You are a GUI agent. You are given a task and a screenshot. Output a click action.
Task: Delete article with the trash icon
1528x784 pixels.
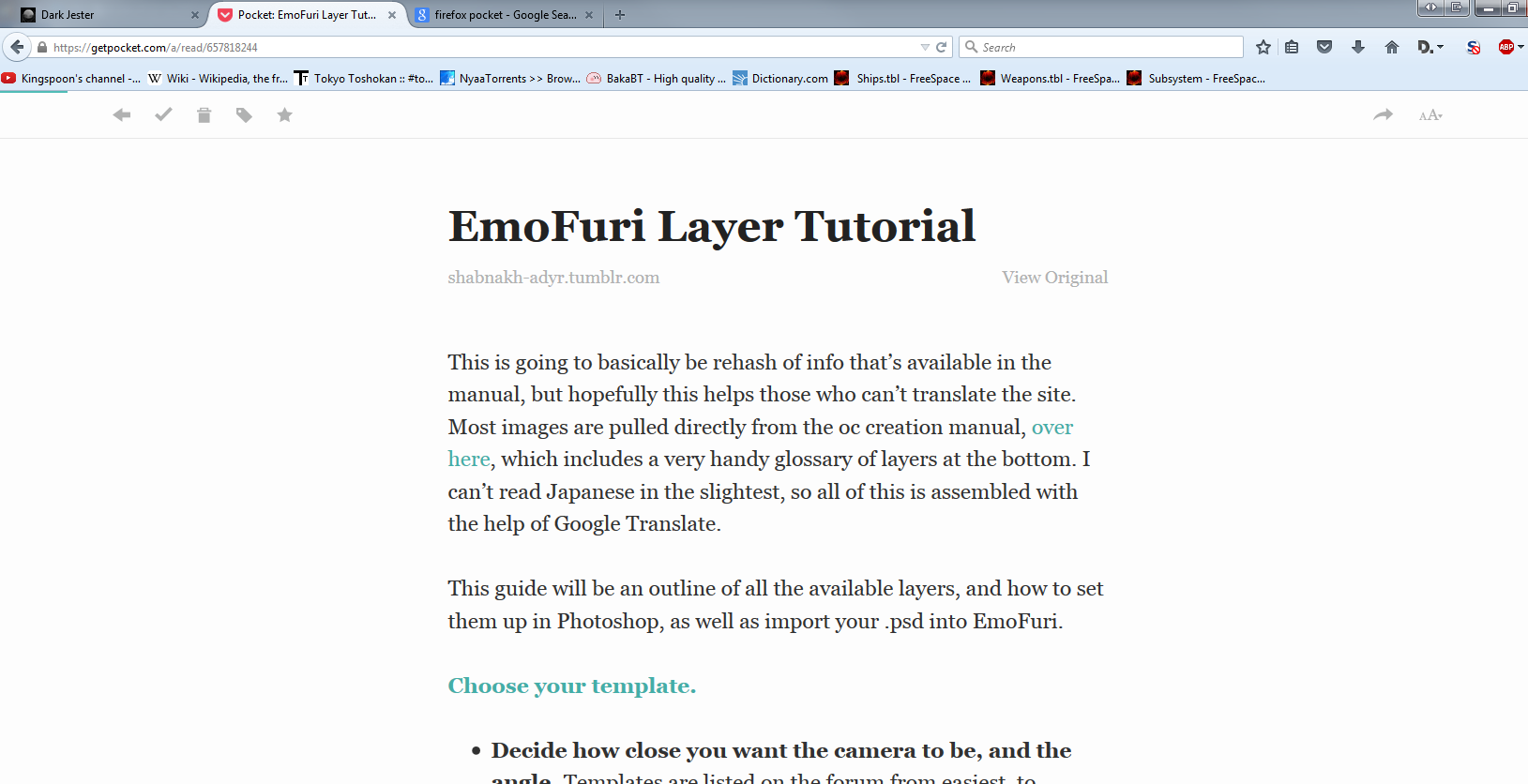click(x=204, y=115)
